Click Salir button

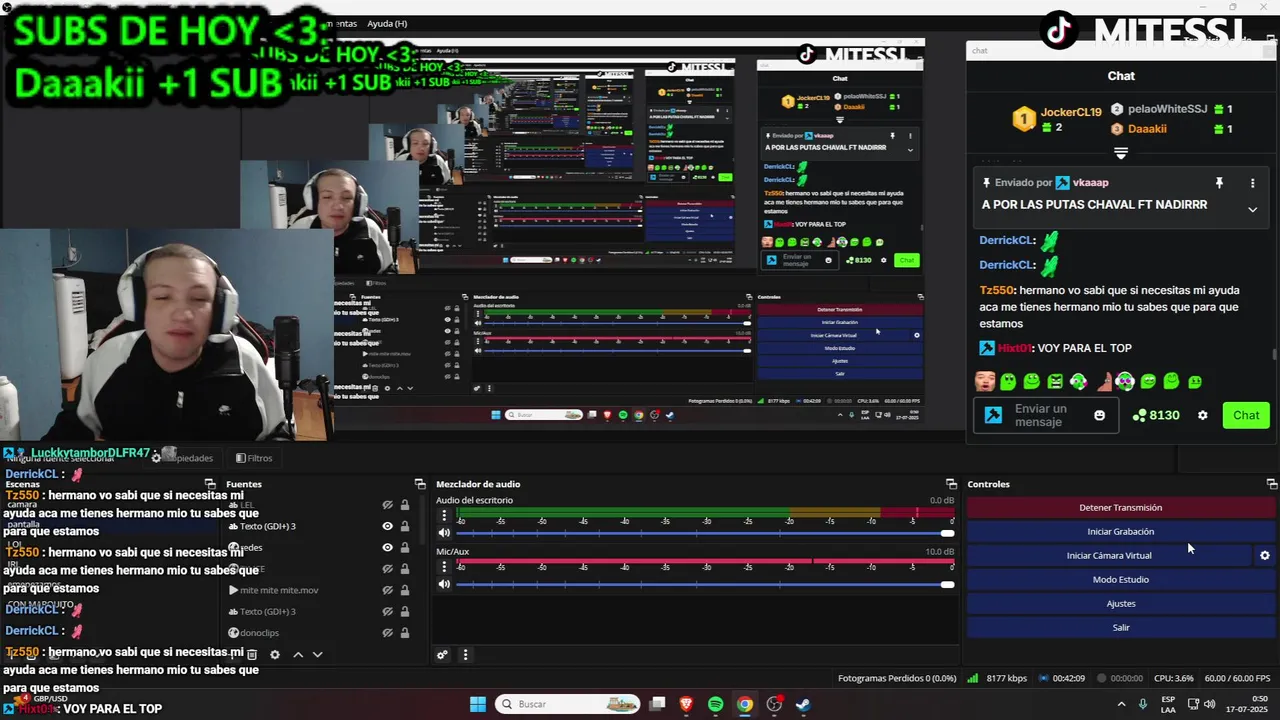pyautogui.click(x=1120, y=627)
